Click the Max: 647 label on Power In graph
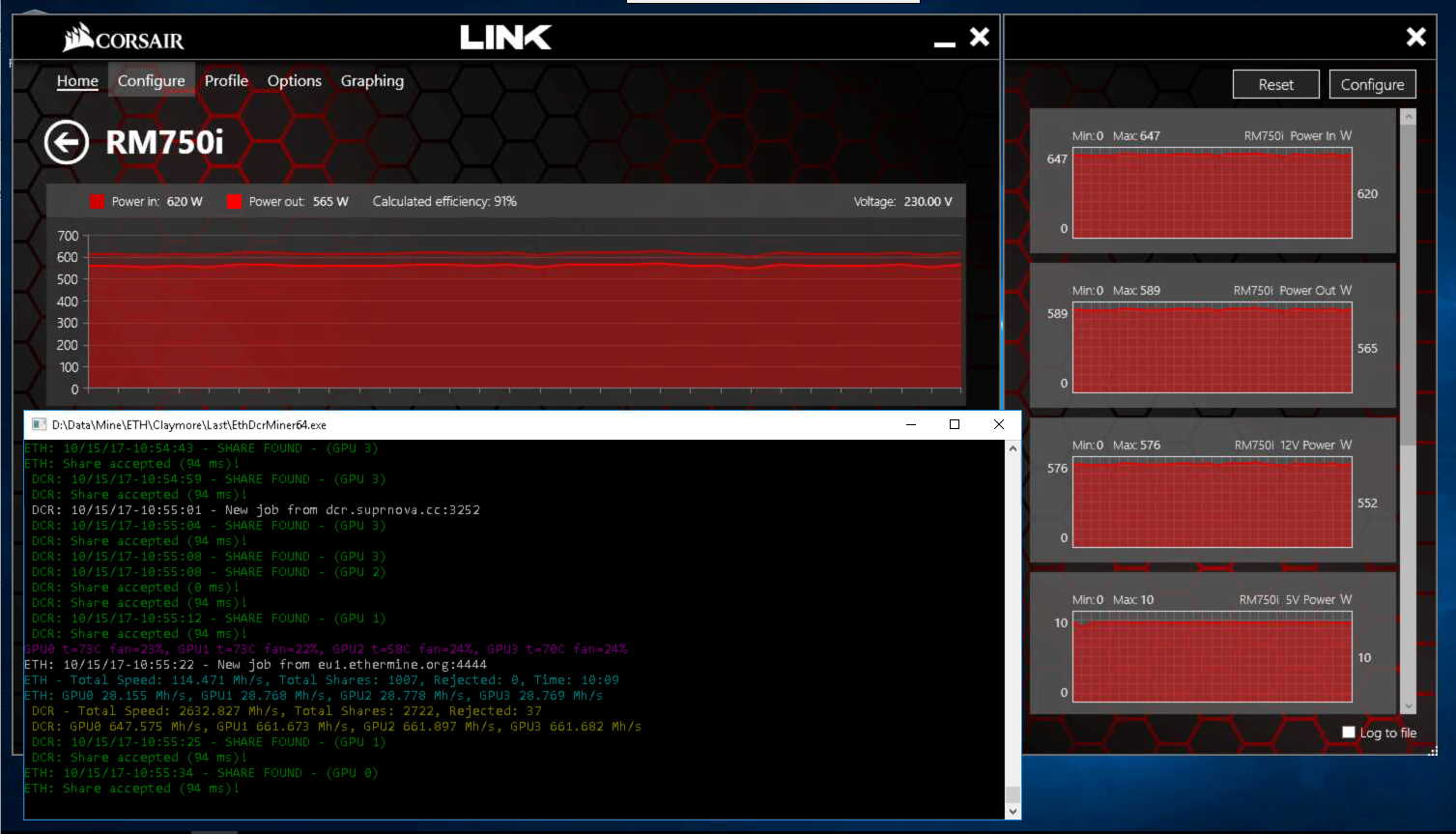This screenshot has height=834, width=1456. click(x=1136, y=136)
